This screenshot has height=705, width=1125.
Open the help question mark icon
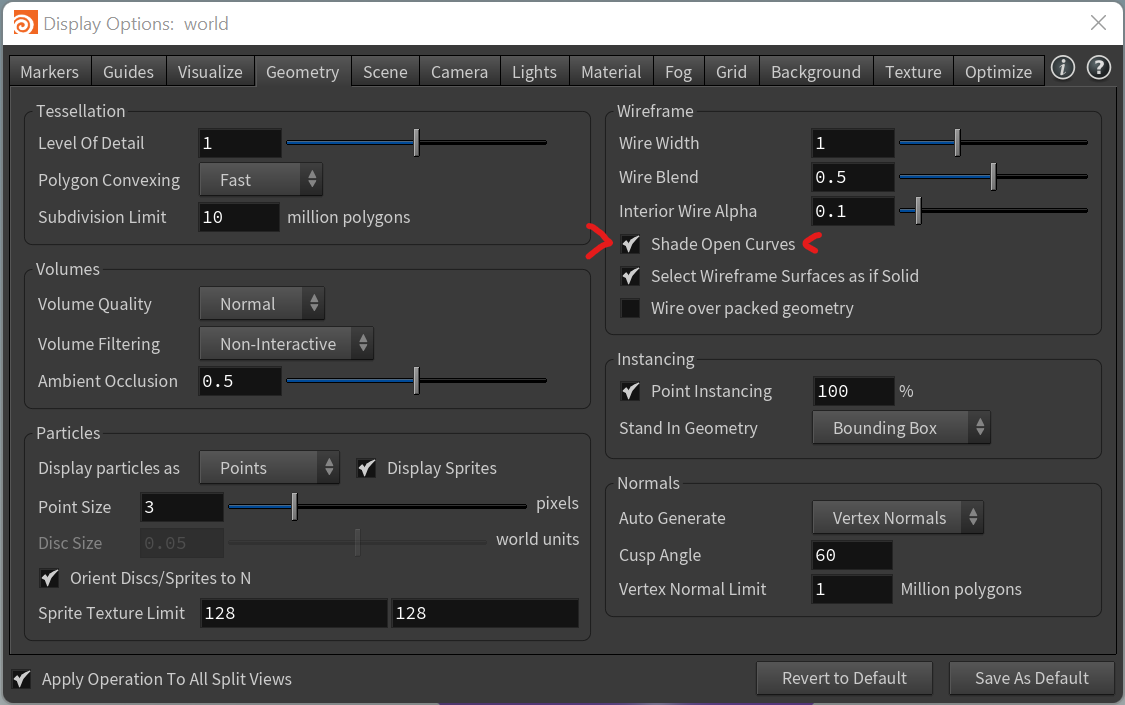tap(1098, 68)
